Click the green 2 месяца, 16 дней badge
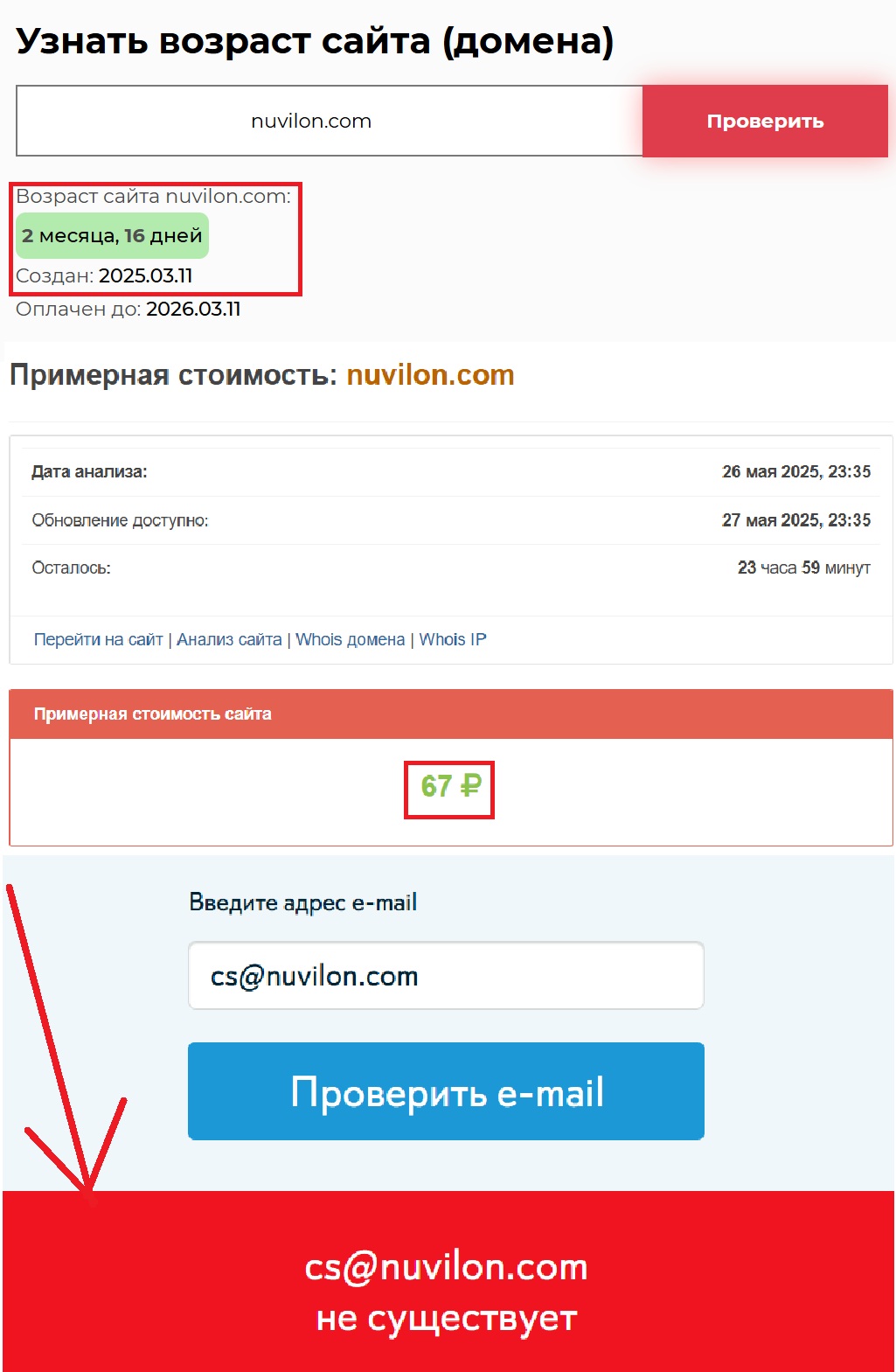Viewport: 896px width, 1372px height. click(112, 235)
